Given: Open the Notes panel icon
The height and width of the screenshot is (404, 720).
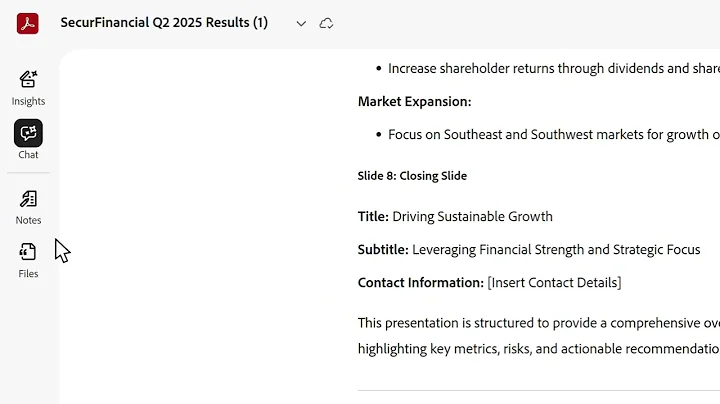Looking at the screenshot, I should coord(28,200).
